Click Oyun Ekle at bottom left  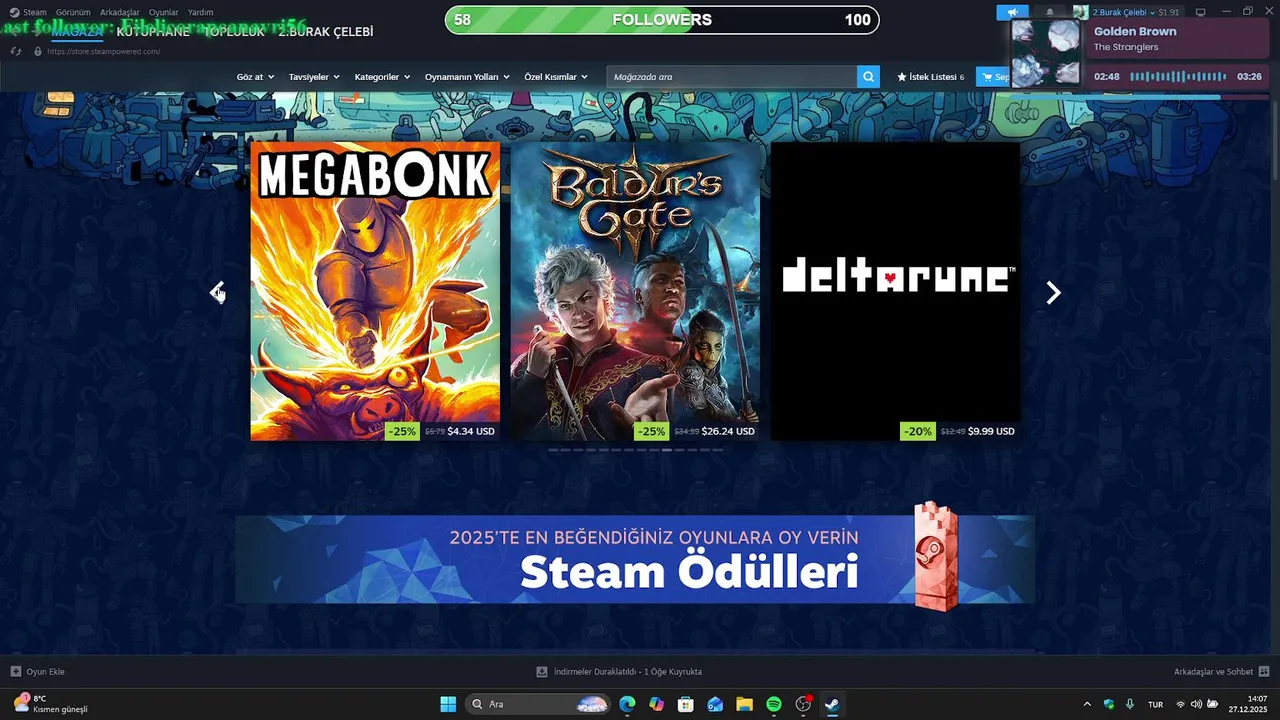click(x=37, y=672)
